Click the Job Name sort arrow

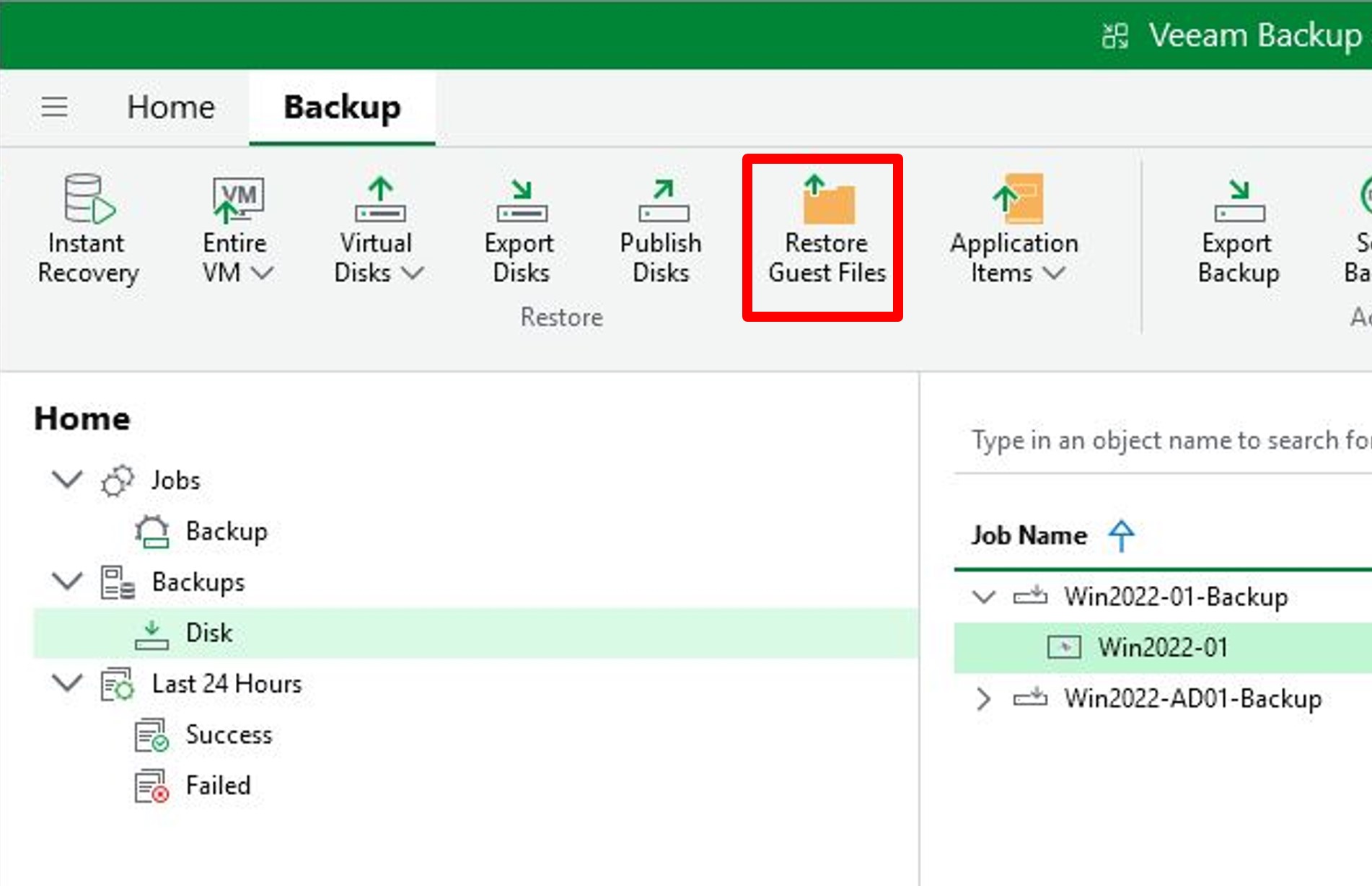(x=1122, y=535)
